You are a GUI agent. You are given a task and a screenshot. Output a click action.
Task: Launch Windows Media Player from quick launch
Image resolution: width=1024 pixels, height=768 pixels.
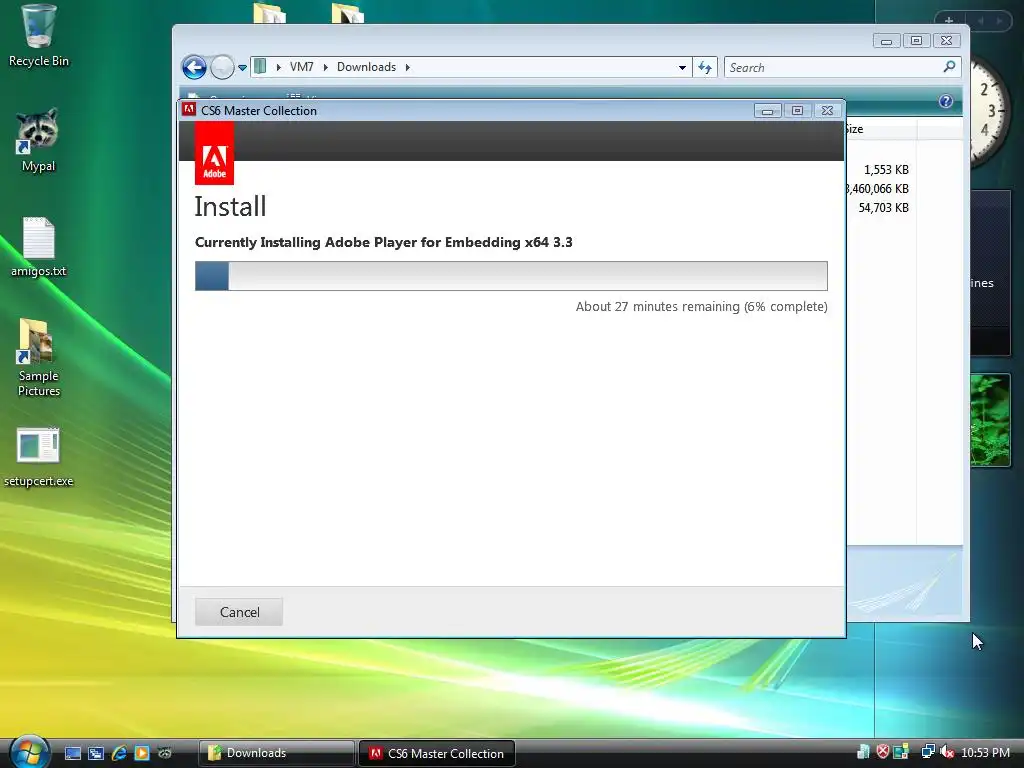[142, 753]
